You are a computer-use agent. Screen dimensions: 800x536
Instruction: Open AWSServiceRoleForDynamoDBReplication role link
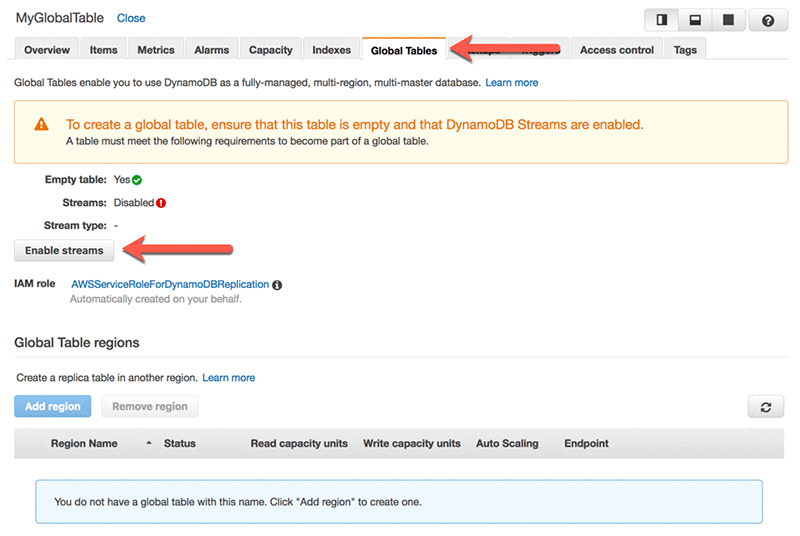point(170,284)
